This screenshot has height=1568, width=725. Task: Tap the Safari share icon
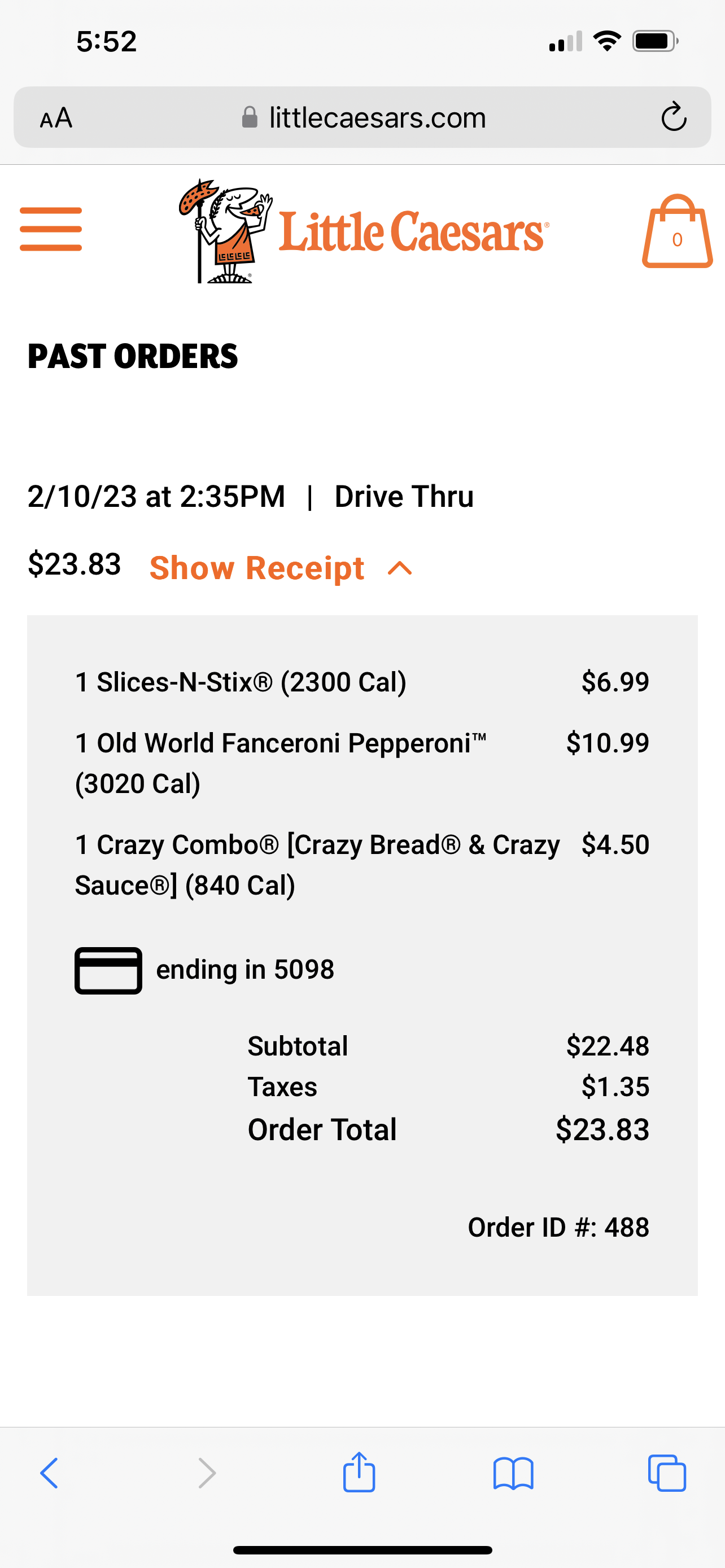[x=359, y=1473]
